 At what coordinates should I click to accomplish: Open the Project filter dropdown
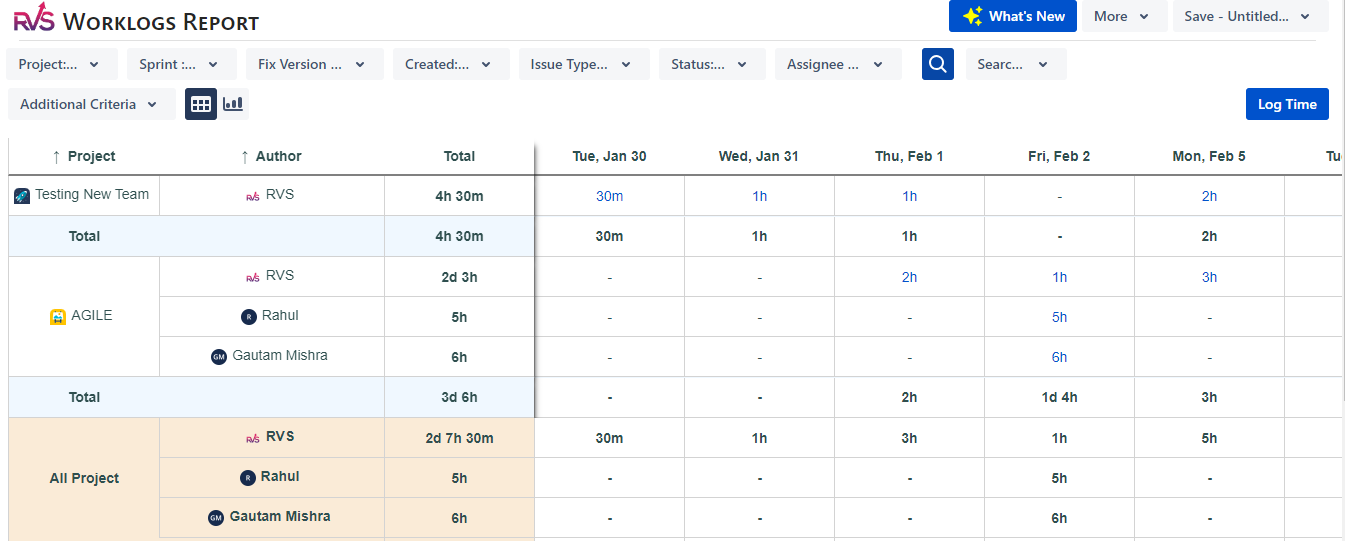[x=61, y=64]
